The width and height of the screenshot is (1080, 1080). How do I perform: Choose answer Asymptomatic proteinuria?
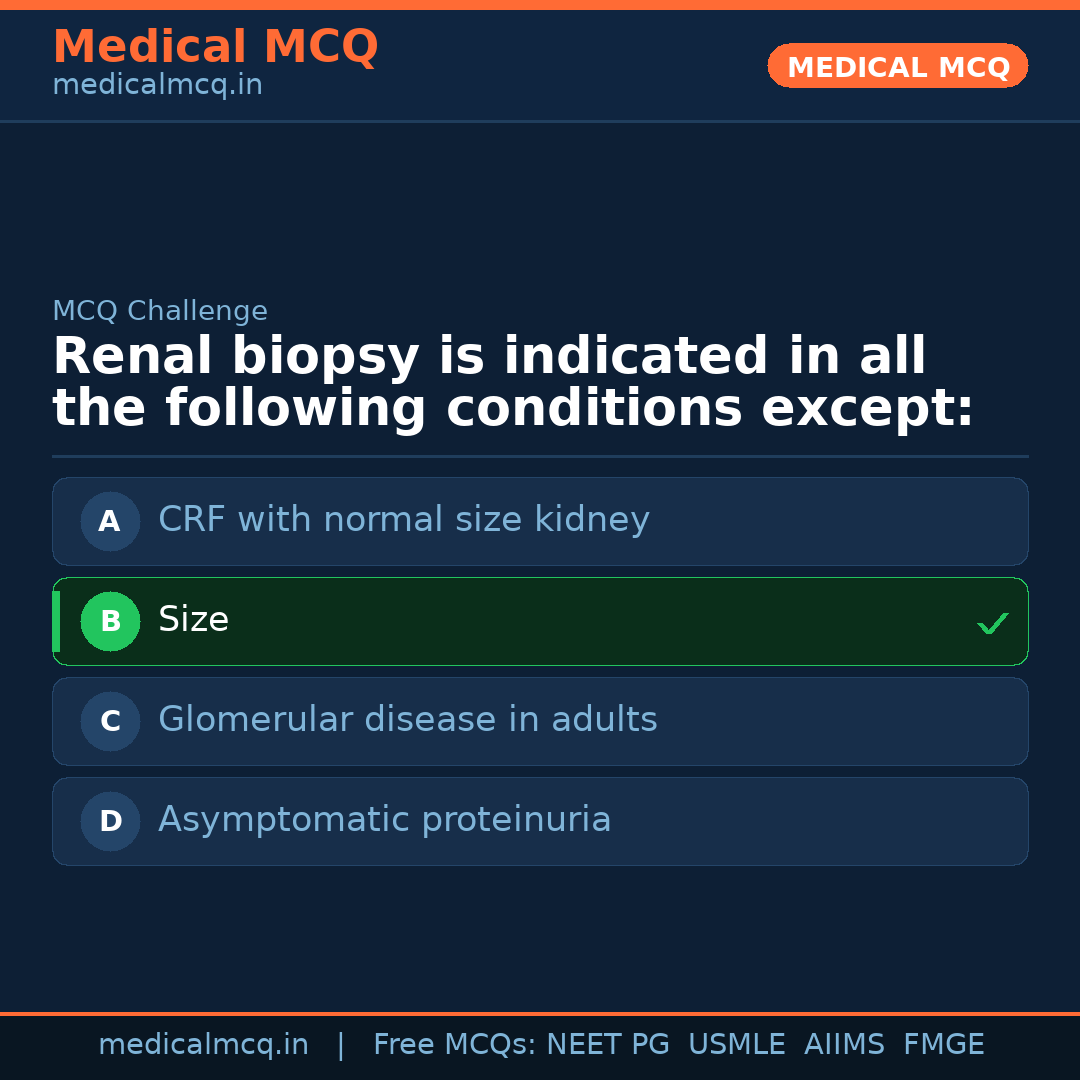[x=385, y=820]
